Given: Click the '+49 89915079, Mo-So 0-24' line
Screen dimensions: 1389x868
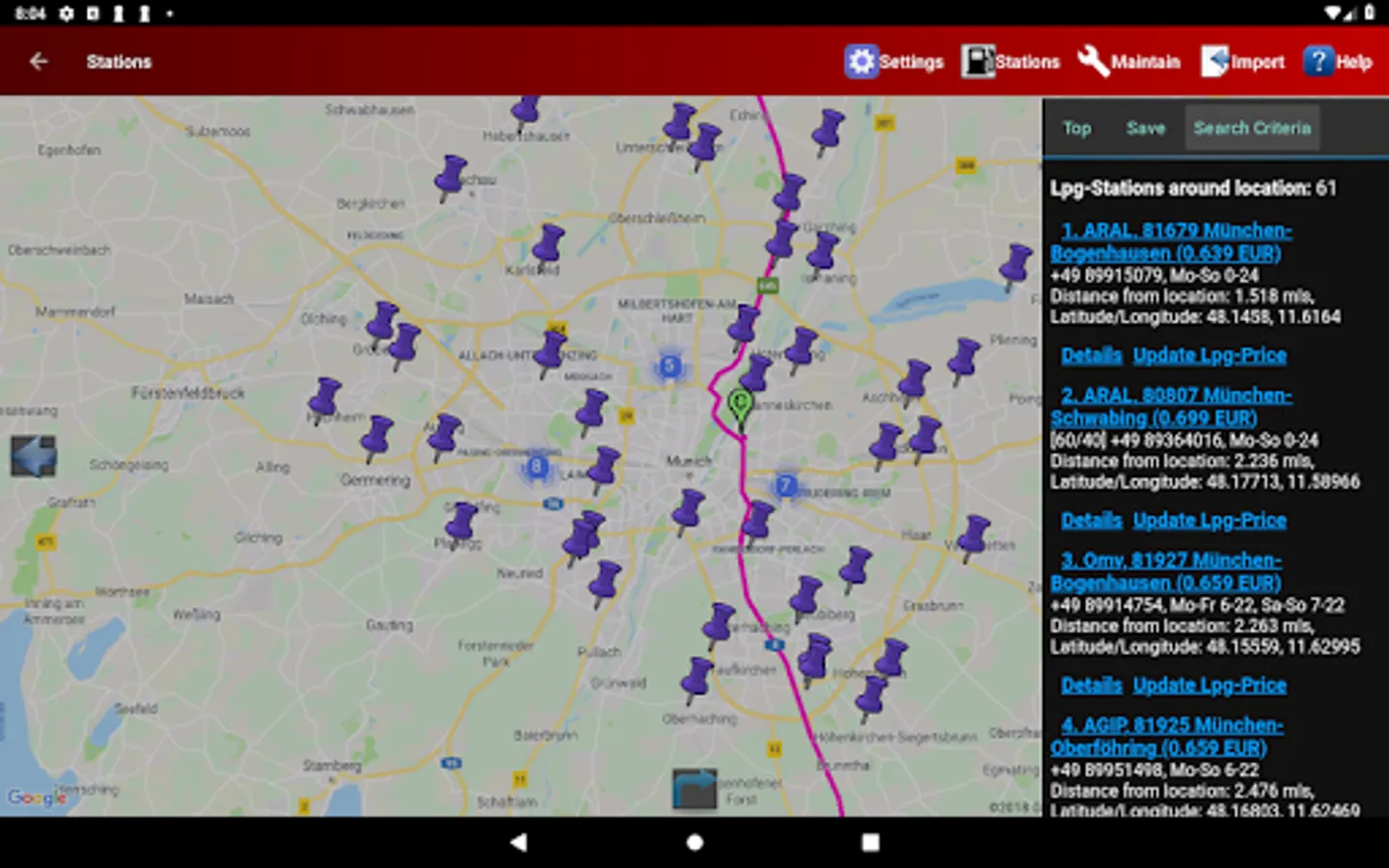Looking at the screenshot, I should coord(1155,276).
